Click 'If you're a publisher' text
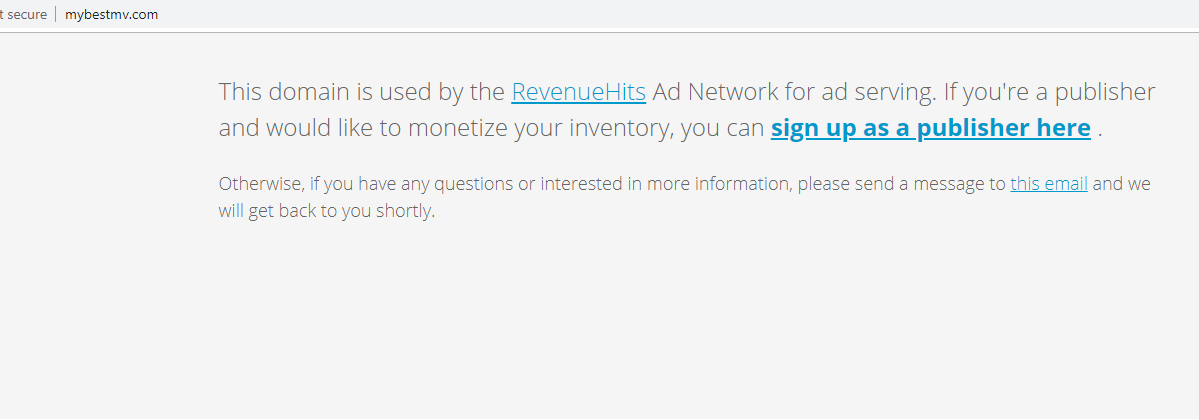Image resolution: width=1199 pixels, height=420 pixels. [1049, 93]
